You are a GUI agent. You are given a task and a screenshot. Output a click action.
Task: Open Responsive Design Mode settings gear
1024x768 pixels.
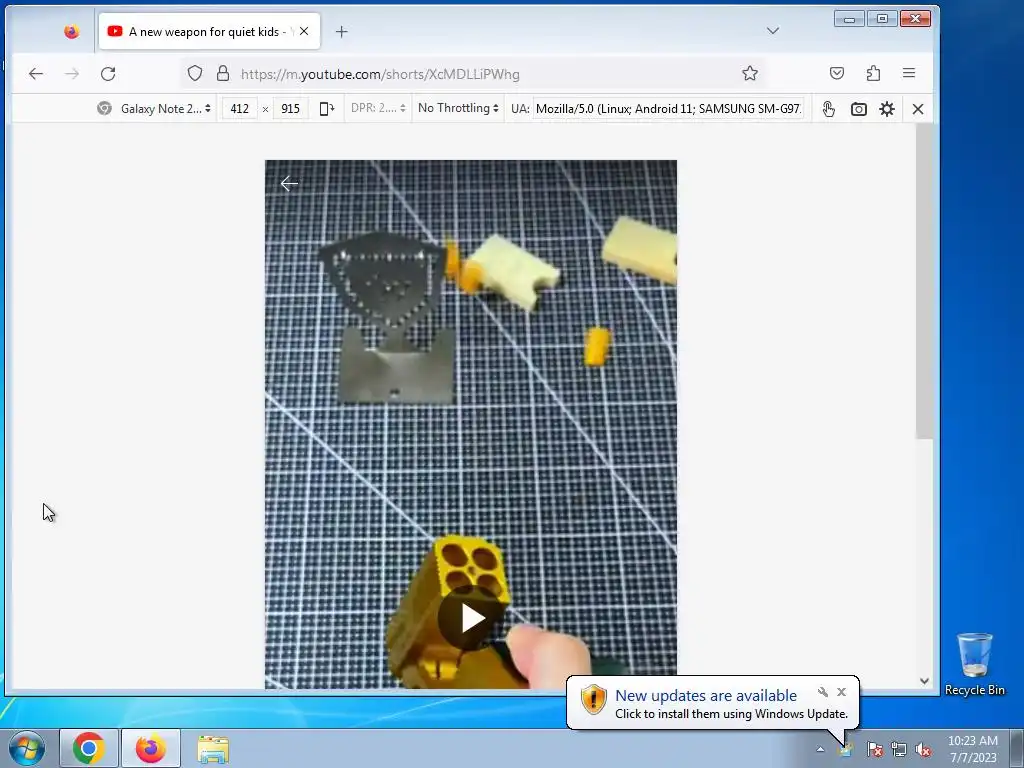[x=887, y=109]
